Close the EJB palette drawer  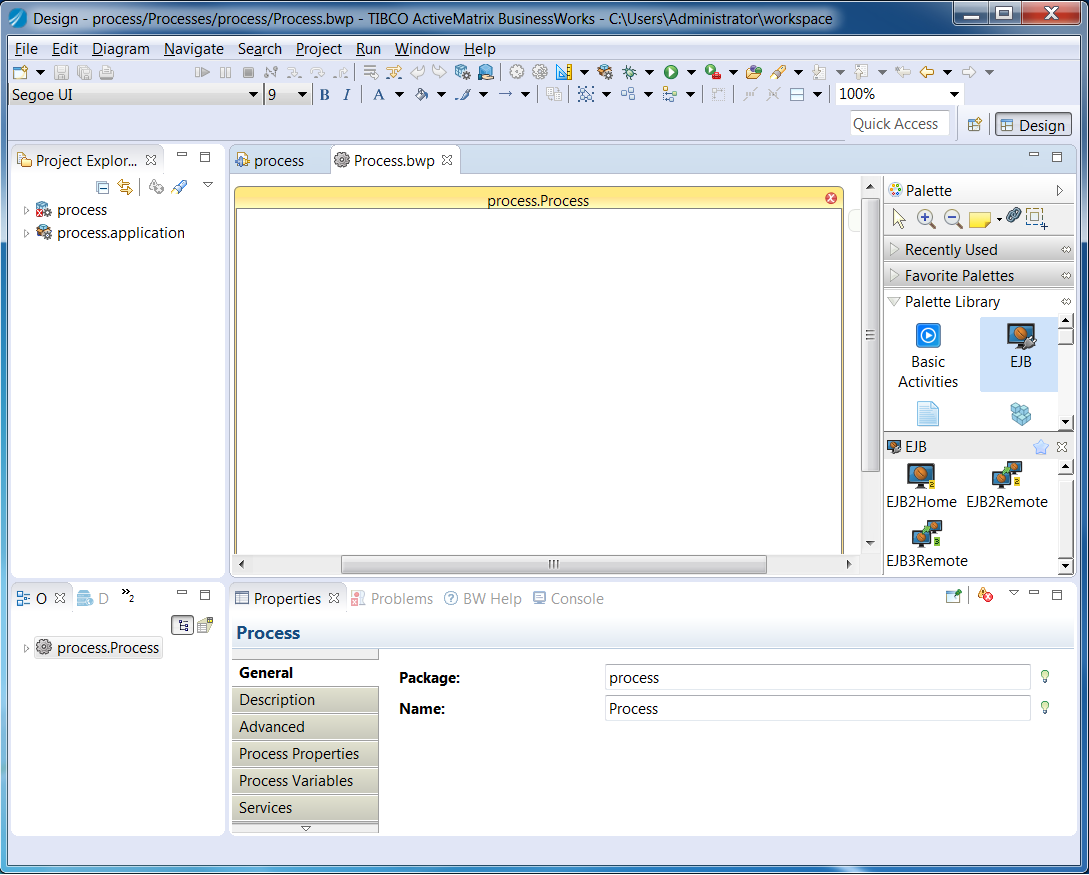1062,447
